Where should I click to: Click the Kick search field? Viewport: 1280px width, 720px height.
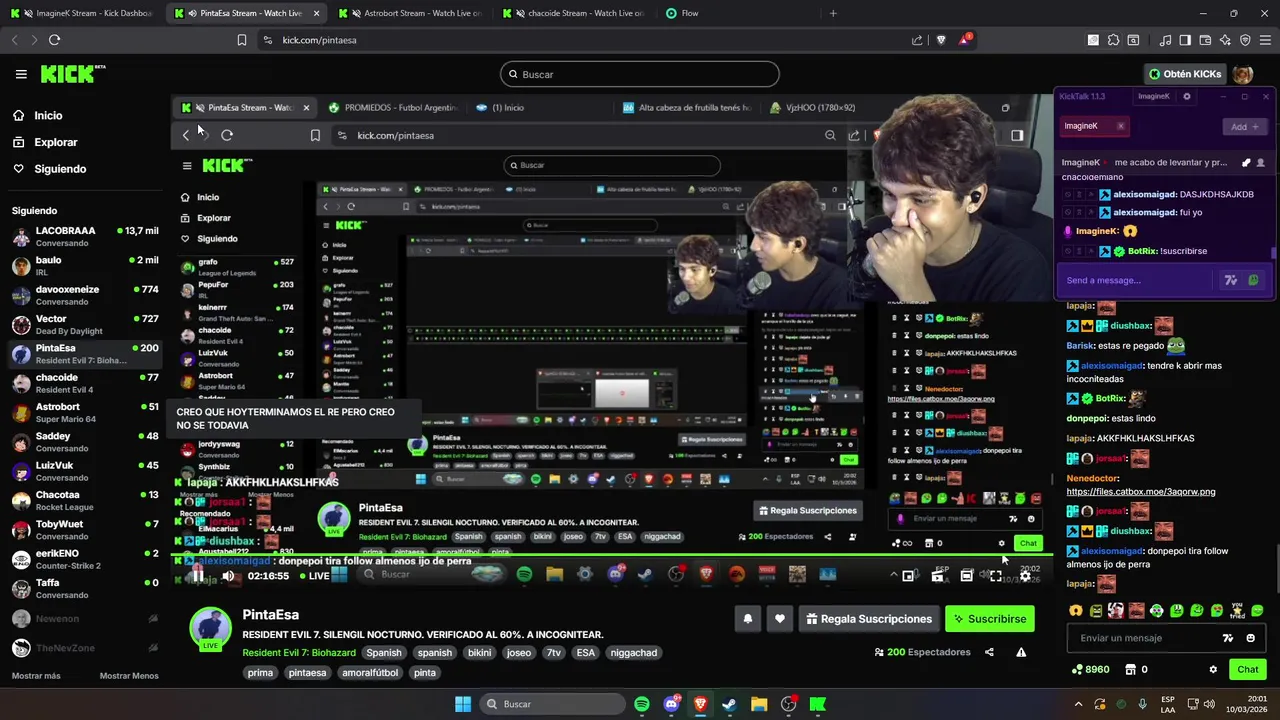[x=640, y=74]
